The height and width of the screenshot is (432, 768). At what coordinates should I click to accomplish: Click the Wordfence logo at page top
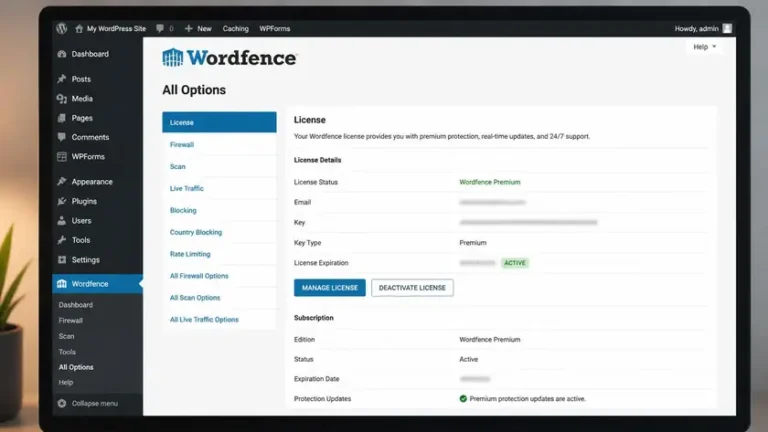(229, 57)
